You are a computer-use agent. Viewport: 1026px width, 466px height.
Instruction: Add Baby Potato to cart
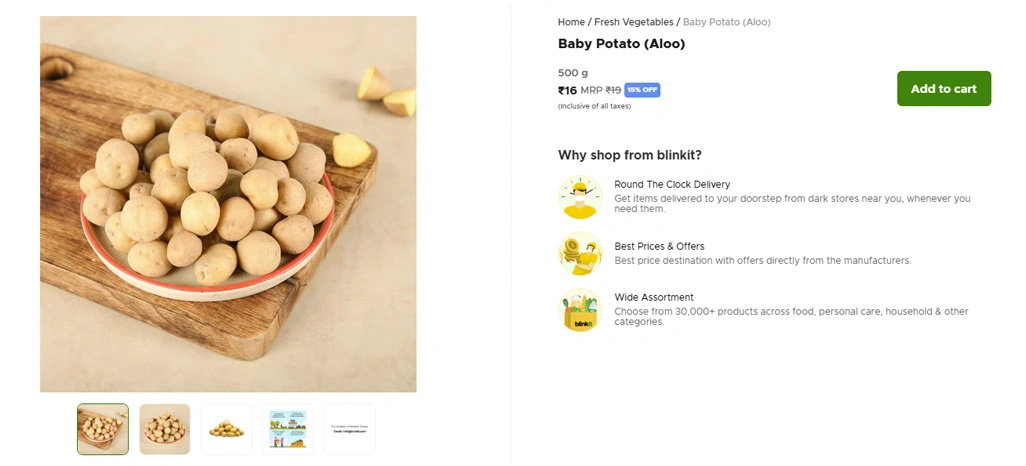pos(943,89)
